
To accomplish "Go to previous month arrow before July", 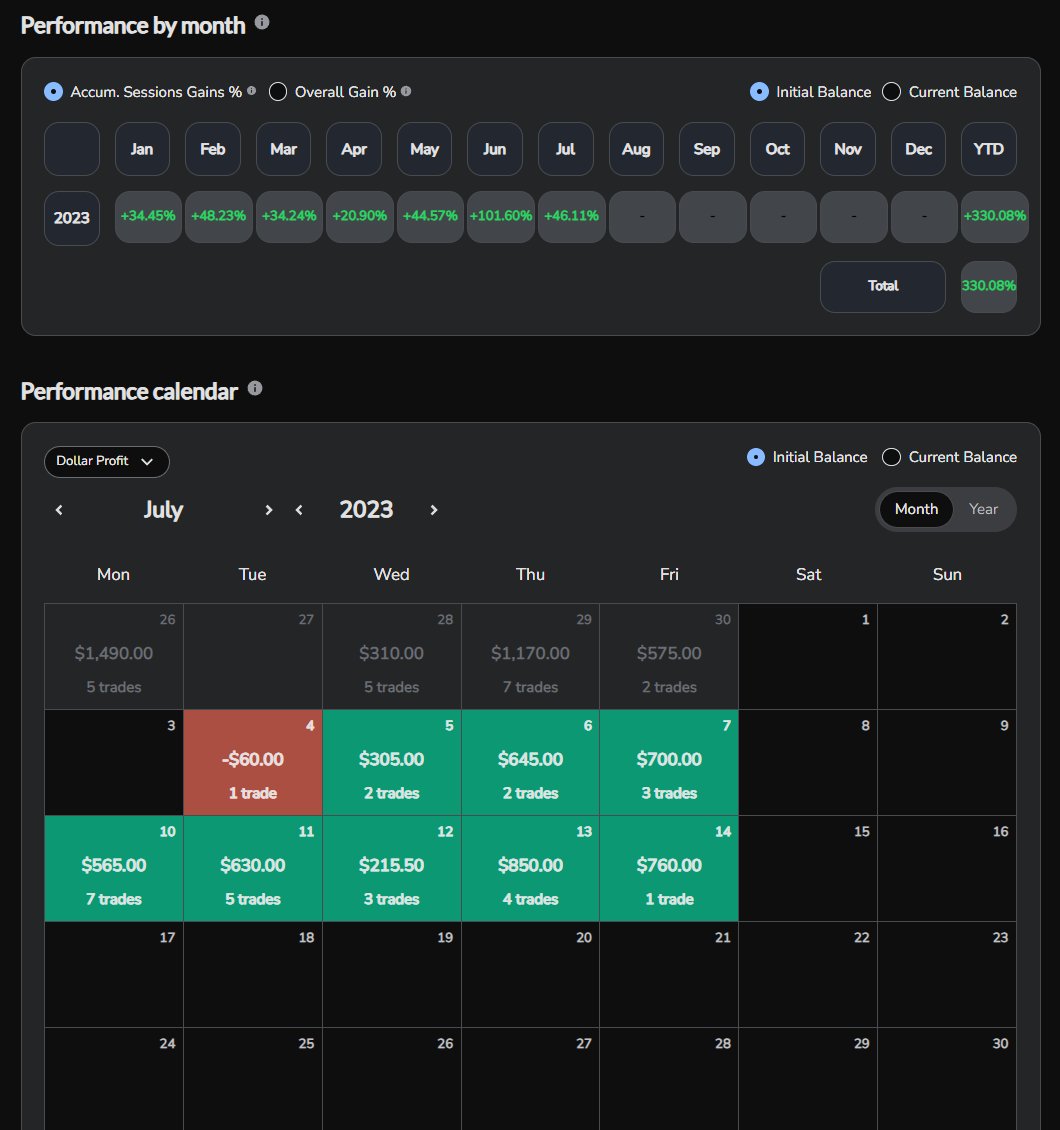I will coord(59,510).
